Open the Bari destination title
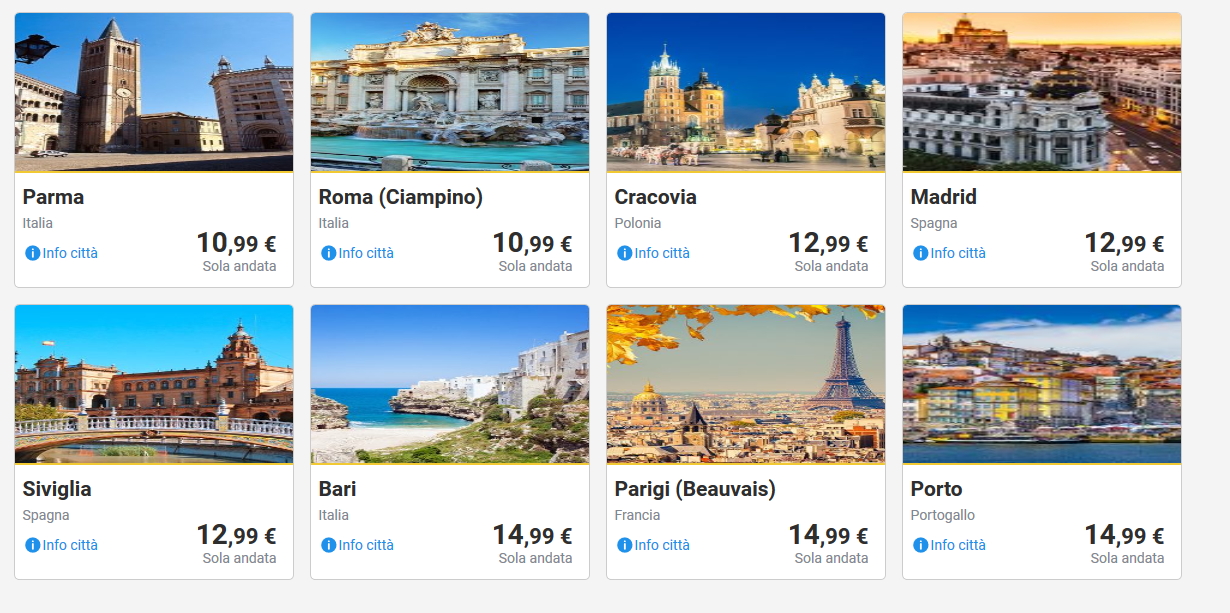1230x613 pixels. point(337,489)
